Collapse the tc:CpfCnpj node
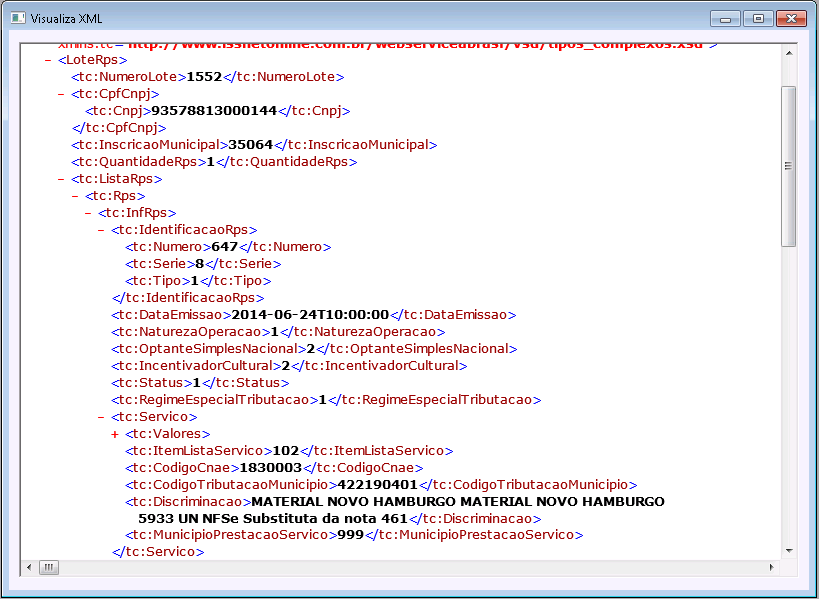The width and height of the screenshot is (819, 599). click(x=61, y=95)
